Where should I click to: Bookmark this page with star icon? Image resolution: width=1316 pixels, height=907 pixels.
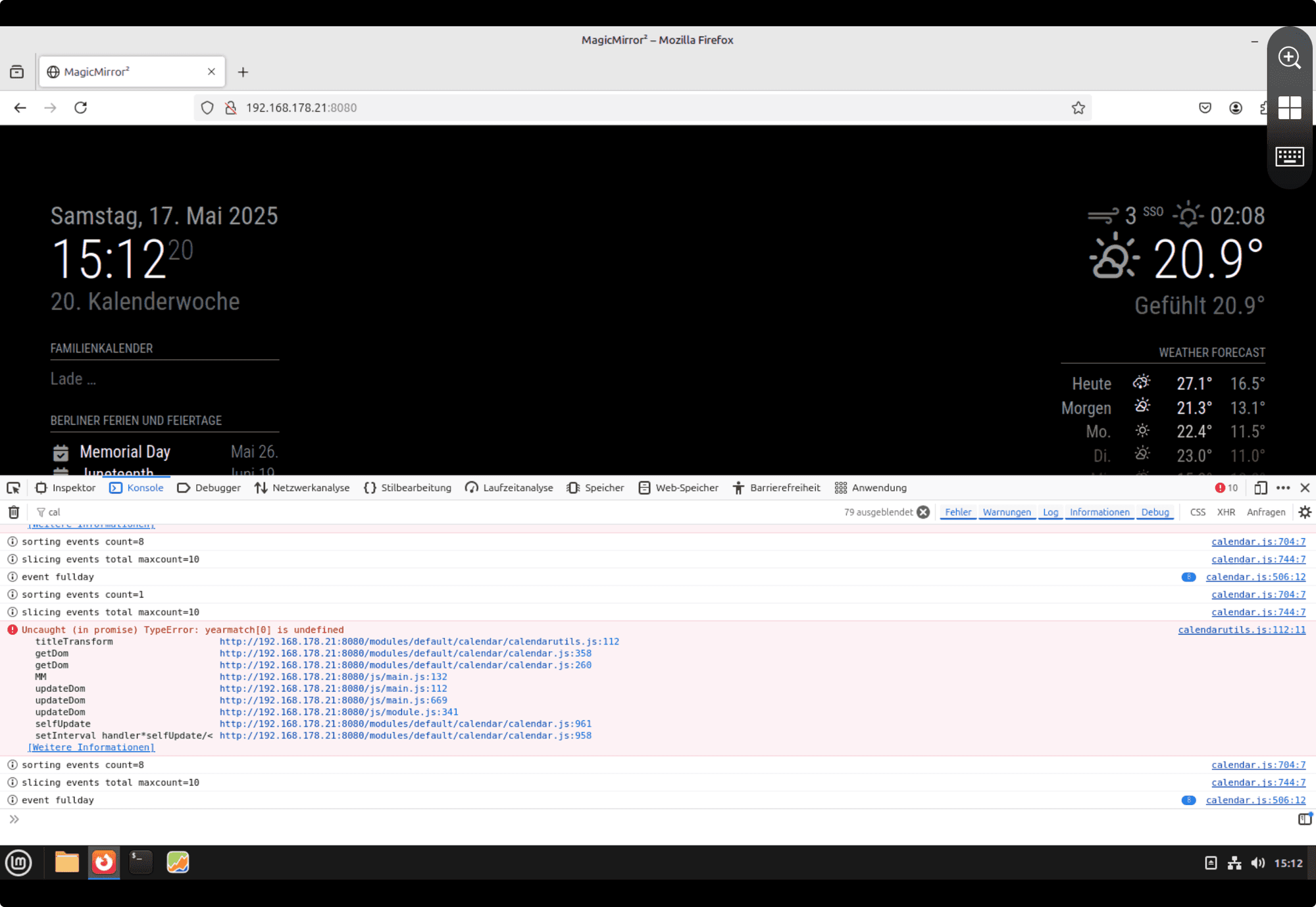point(1078,108)
